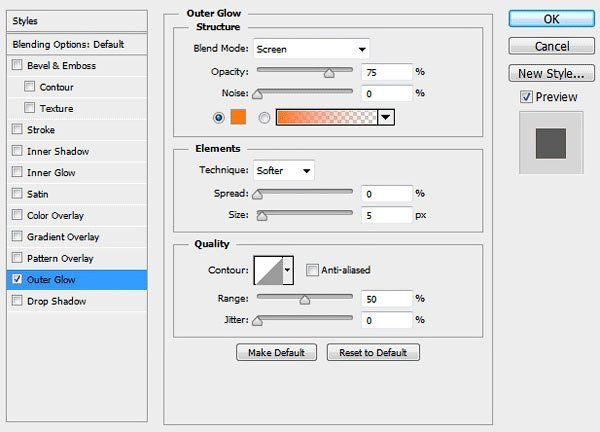Enable the Anti-aliased checkbox
600x432 pixels.
pyautogui.click(x=311, y=270)
